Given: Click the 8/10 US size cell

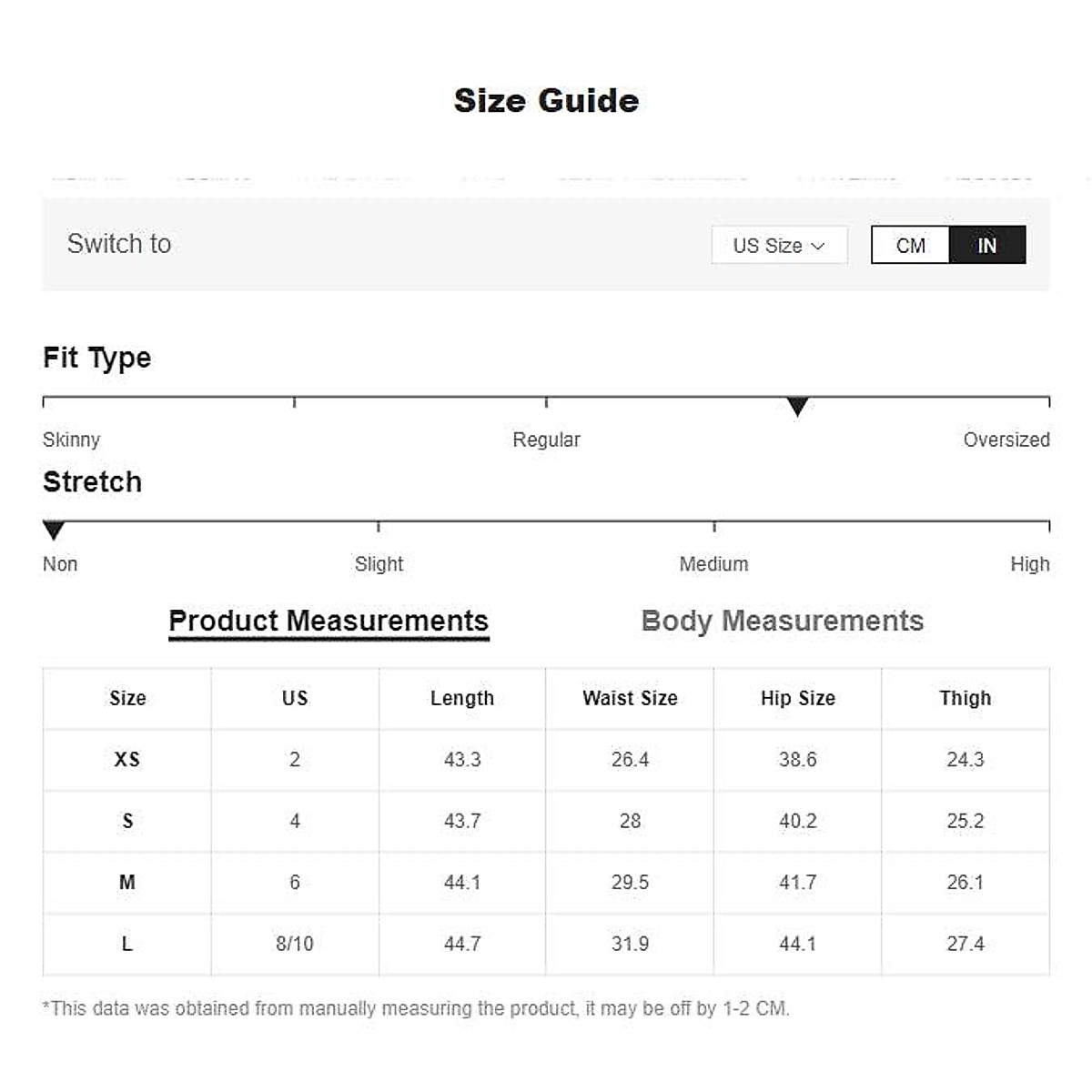Looking at the screenshot, I should pyautogui.click(x=295, y=944).
